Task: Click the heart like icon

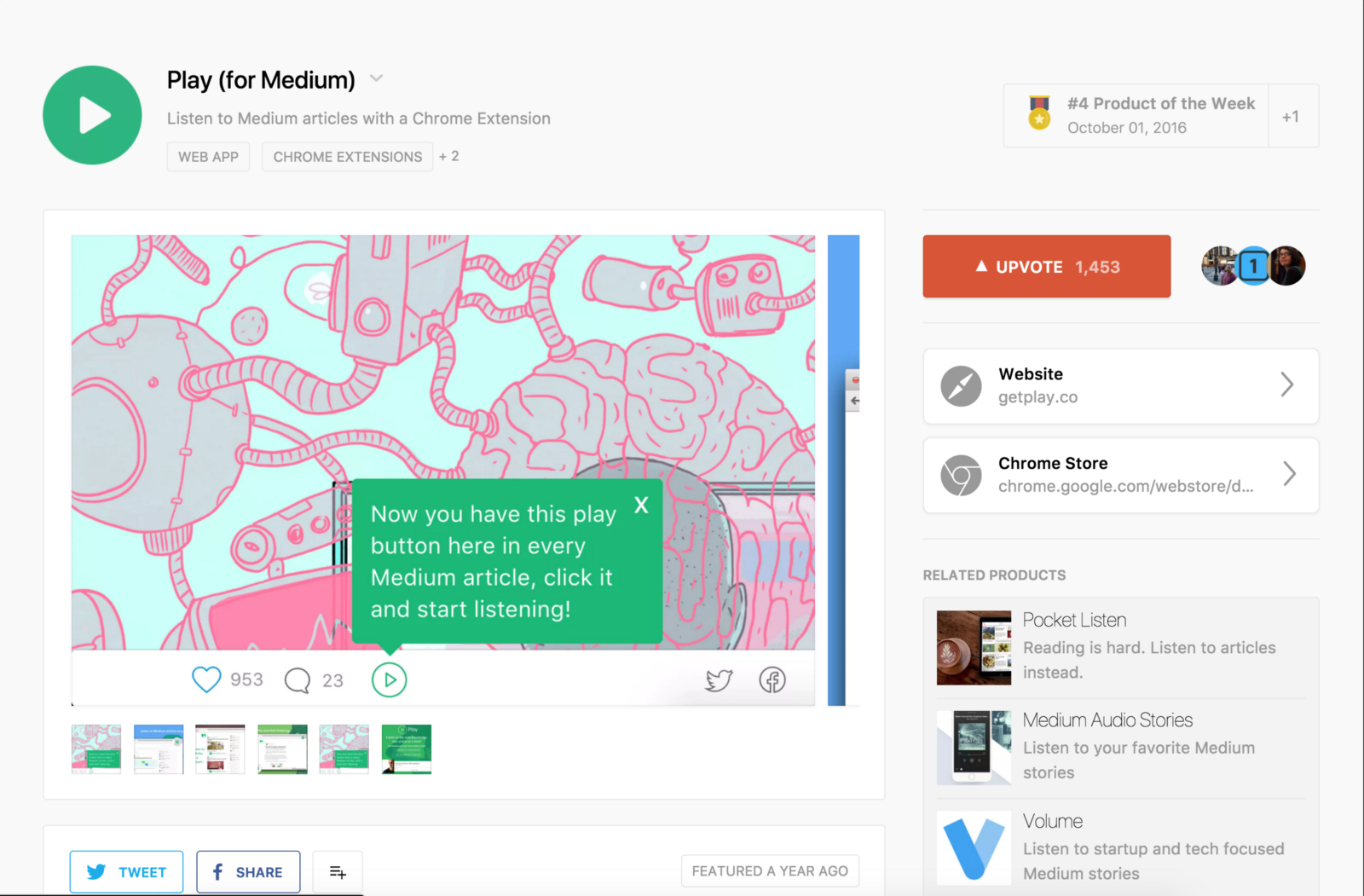Action: click(206, 679)
